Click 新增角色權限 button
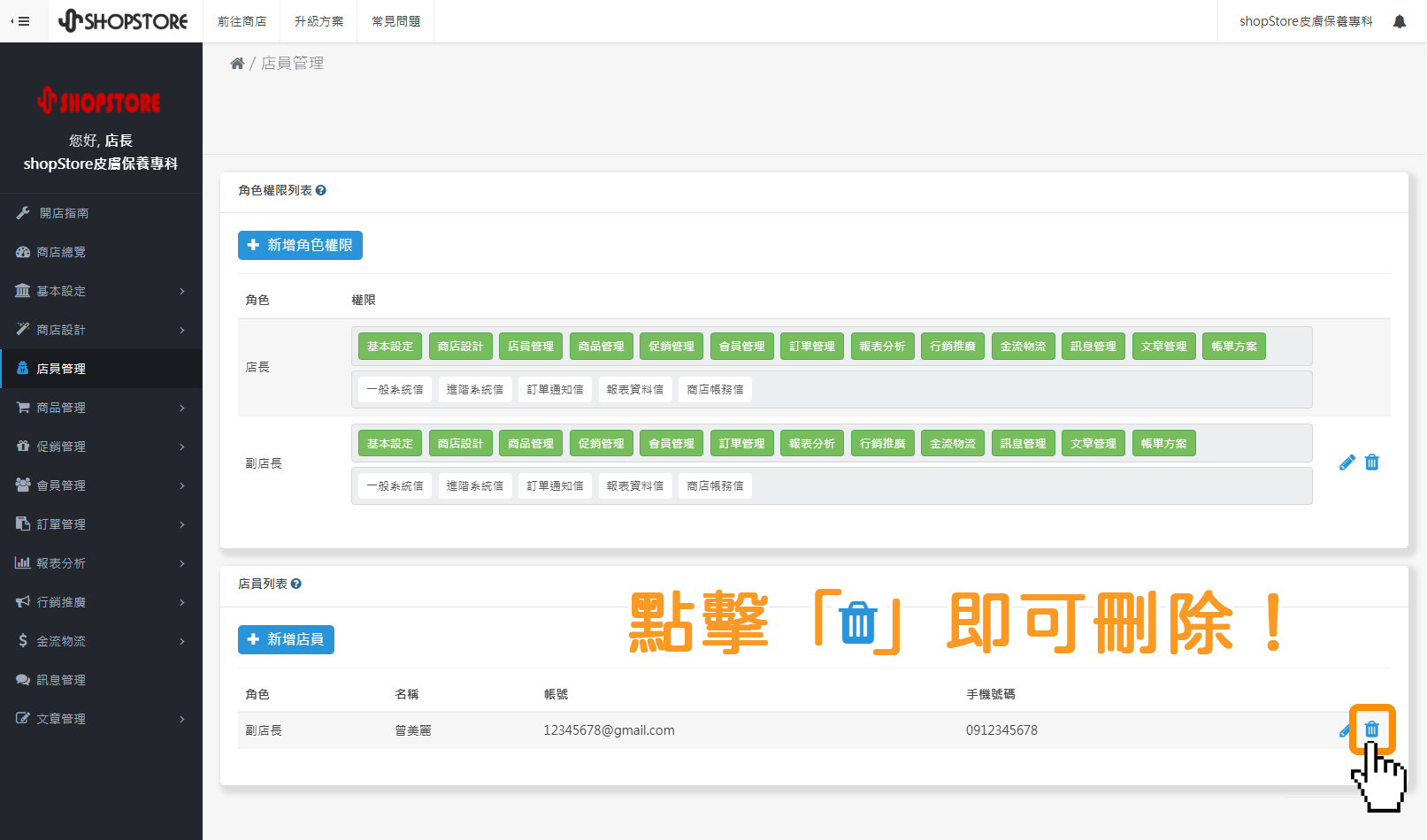The width and height of the screenshot is (1427, 840). point(300,245)
